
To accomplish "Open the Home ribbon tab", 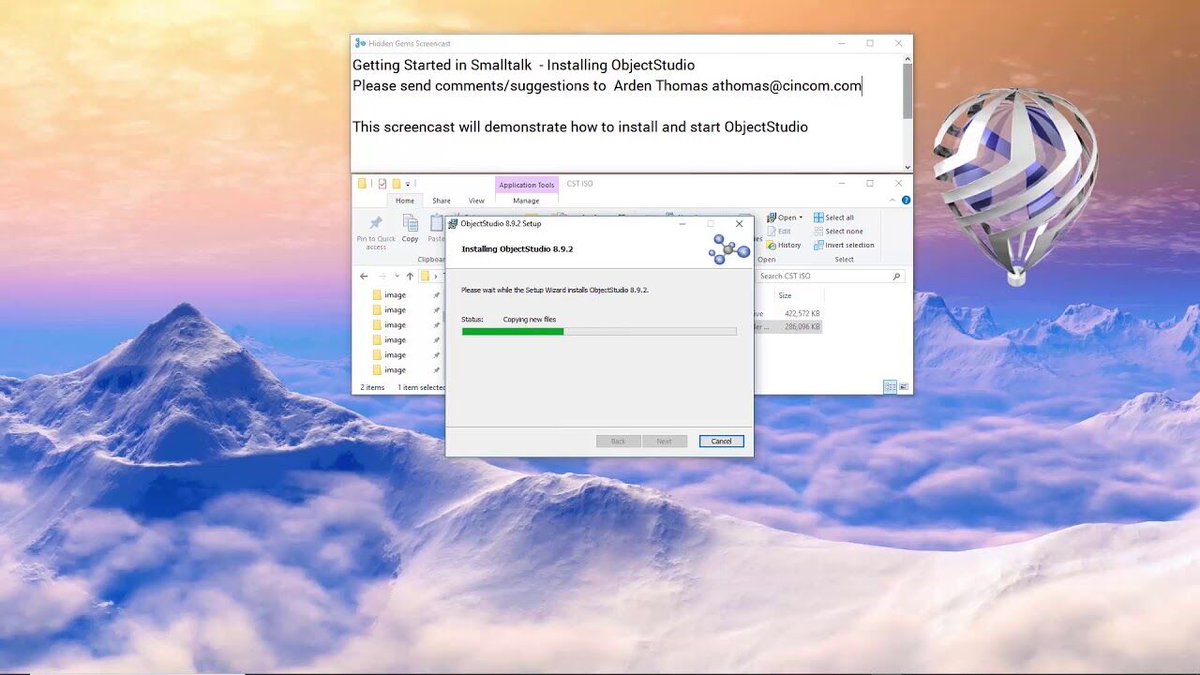I will click(404, 201).
